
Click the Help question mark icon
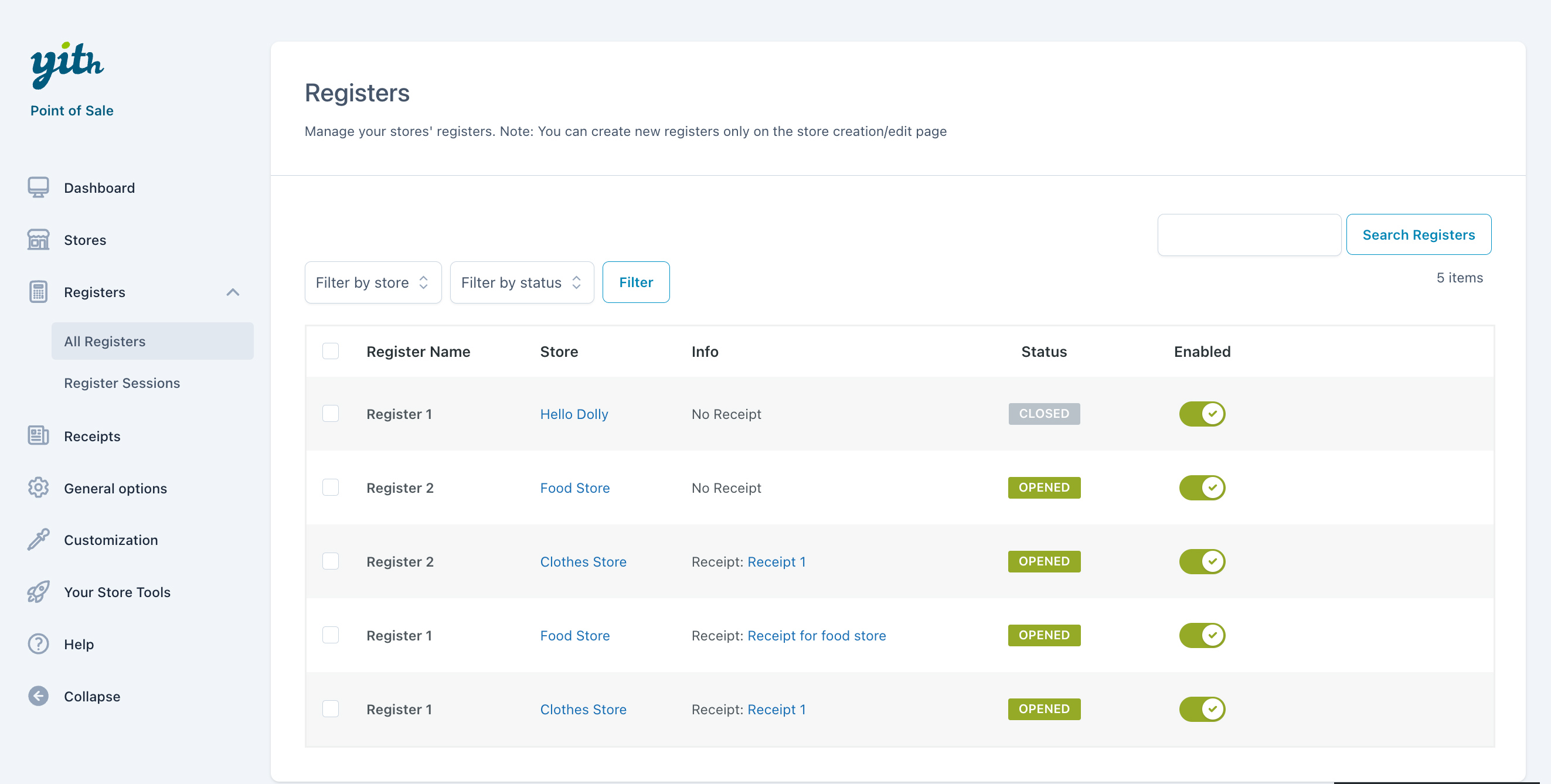point(38,644)
